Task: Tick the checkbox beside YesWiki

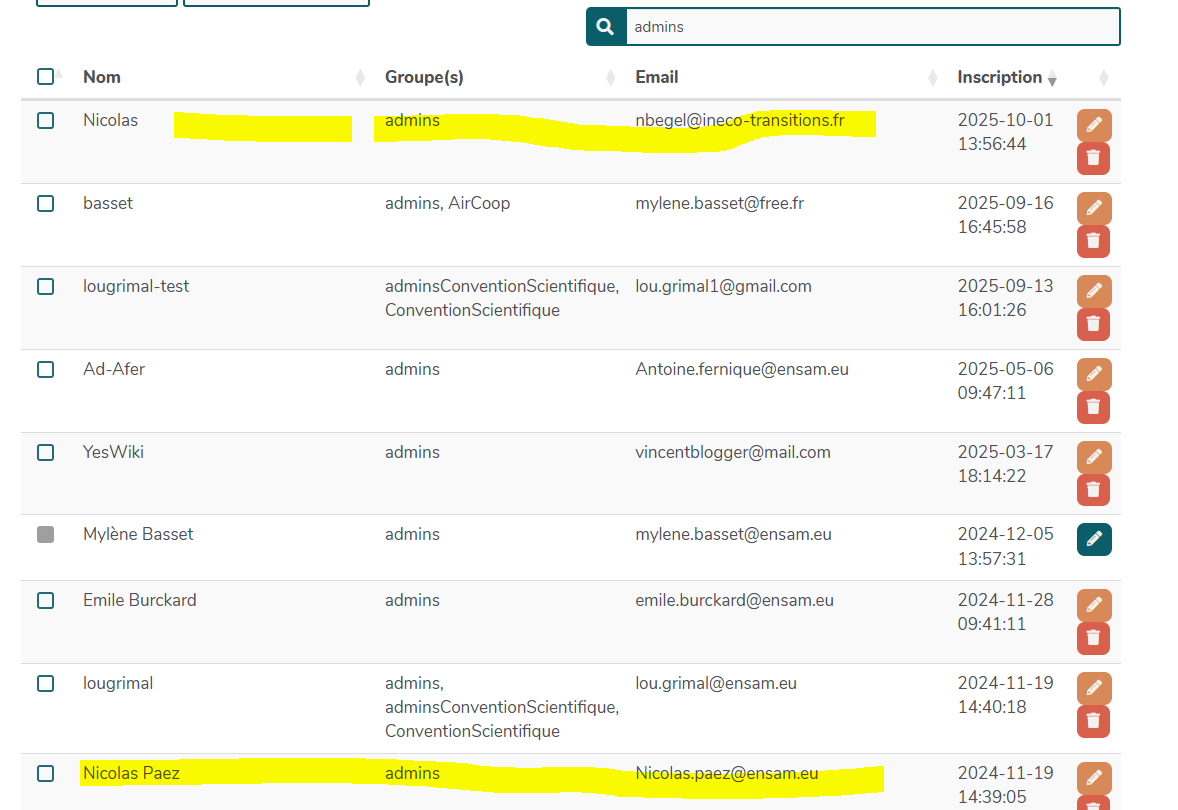Action: [45, 452]
